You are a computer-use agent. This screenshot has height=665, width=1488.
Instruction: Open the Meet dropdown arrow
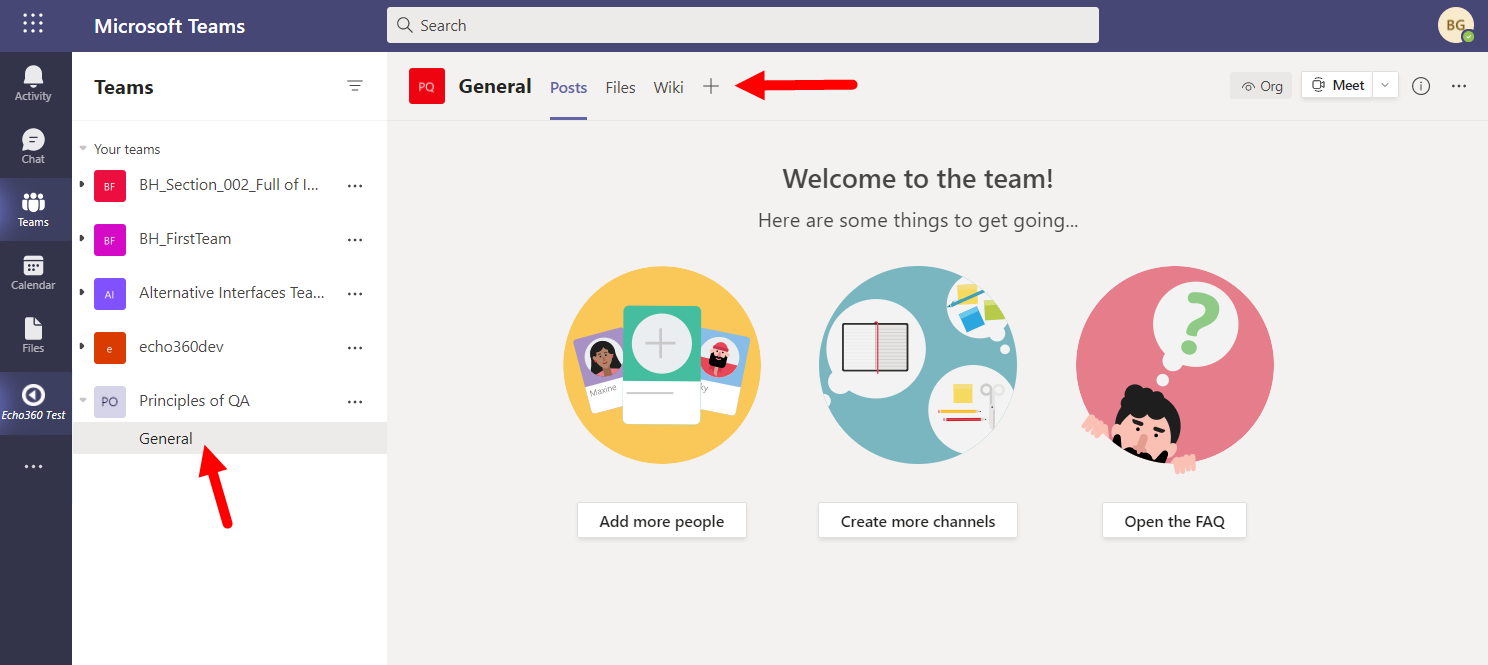[1385, 86]
